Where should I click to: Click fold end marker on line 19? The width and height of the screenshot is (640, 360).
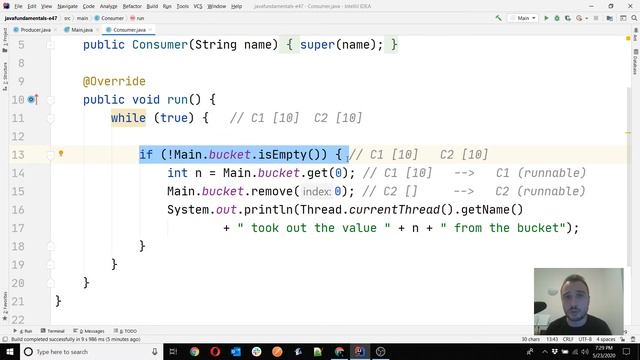click(51, 264)
